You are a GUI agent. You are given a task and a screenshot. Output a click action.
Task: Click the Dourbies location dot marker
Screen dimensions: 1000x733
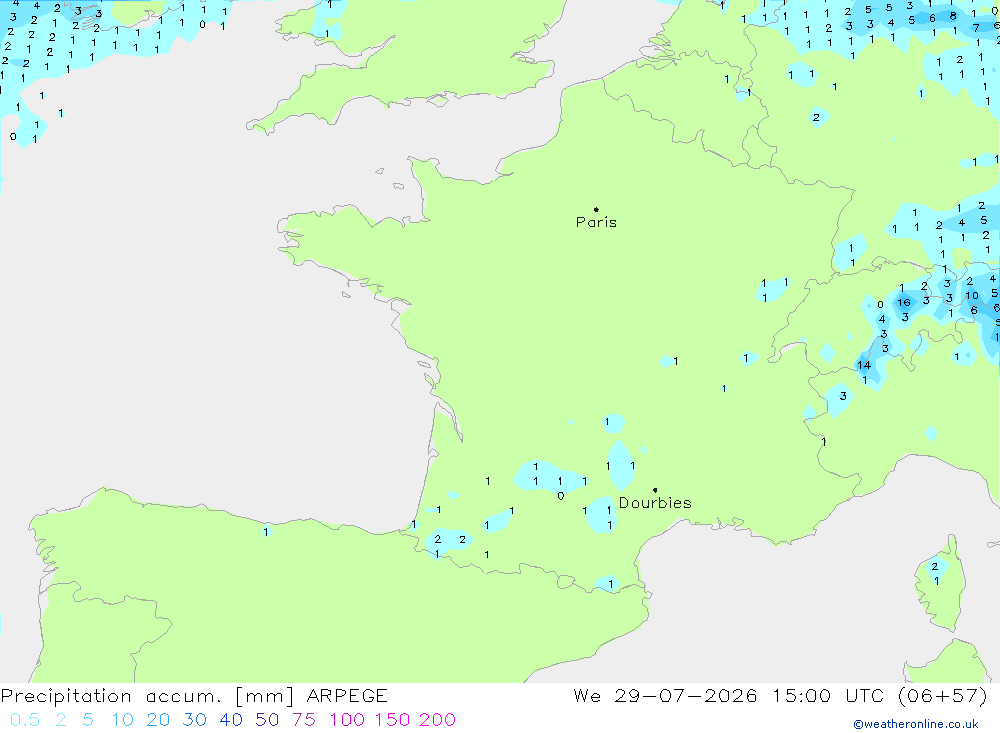click(x=655, y=490)
